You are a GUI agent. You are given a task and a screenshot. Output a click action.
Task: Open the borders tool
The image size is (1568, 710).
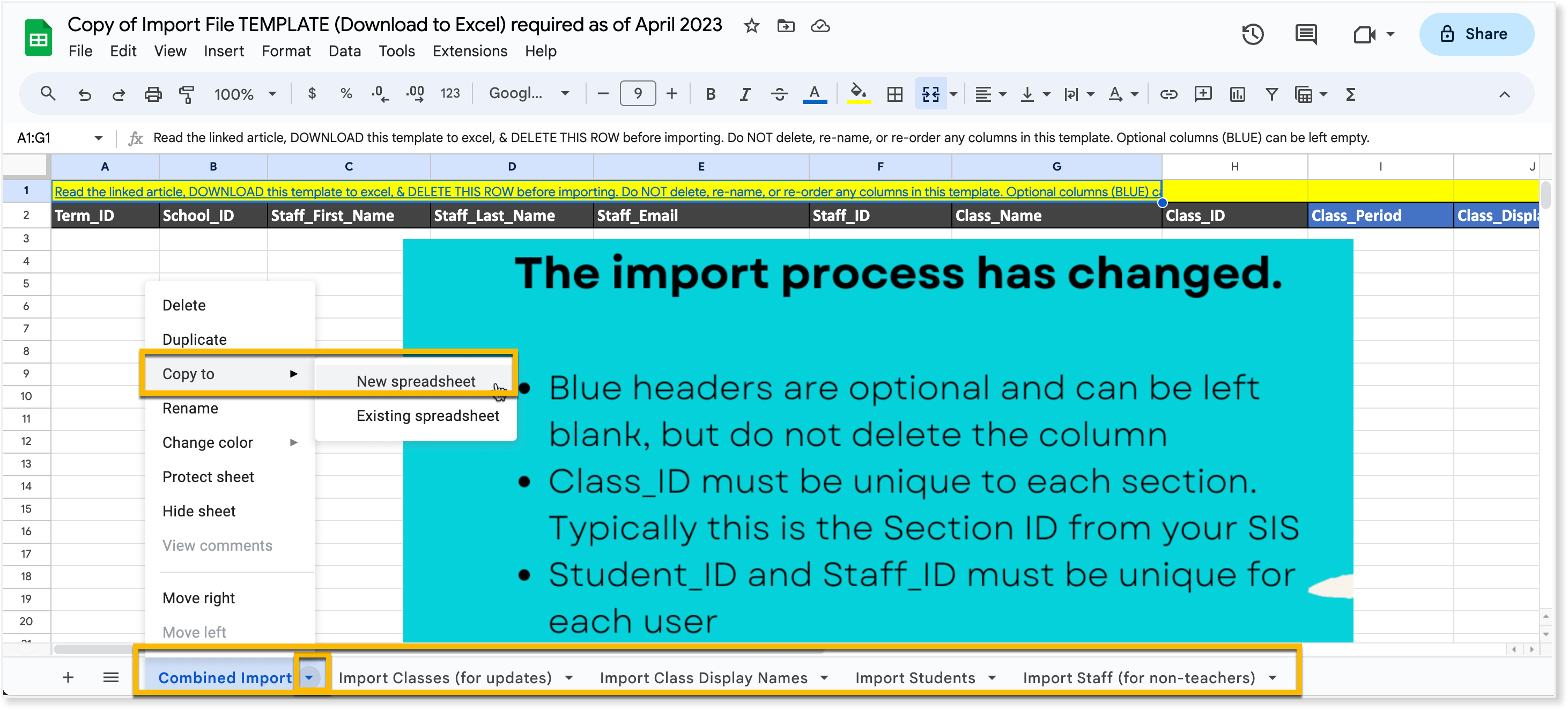pos(894,94)
